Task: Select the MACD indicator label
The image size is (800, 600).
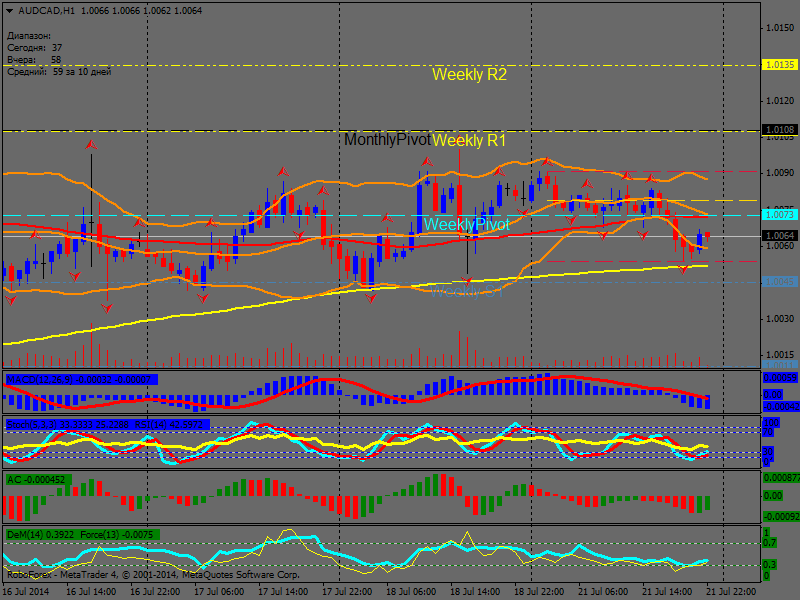Action: coord(80,379)
